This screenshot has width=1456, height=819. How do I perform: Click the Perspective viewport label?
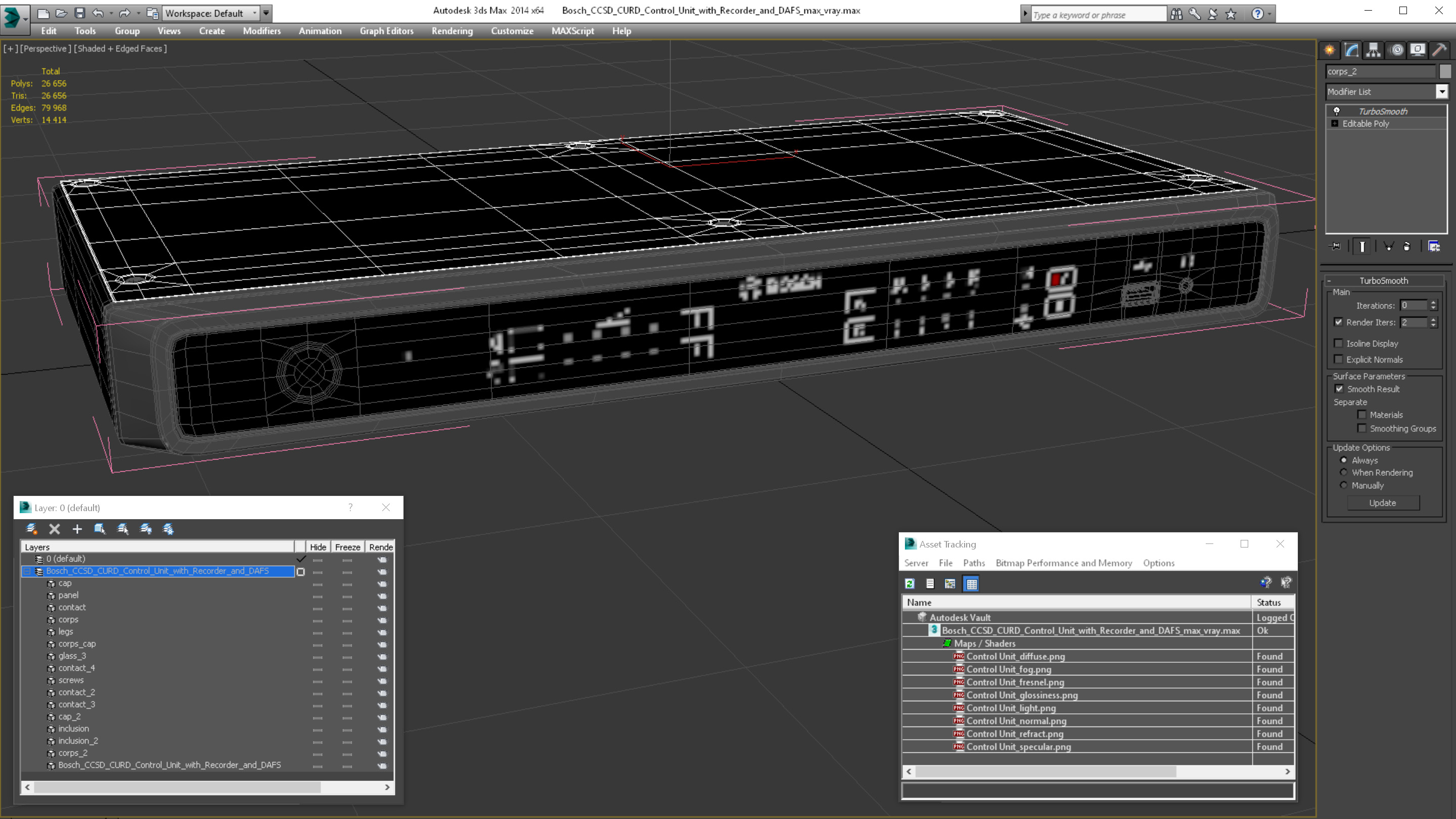coord(45,49)
